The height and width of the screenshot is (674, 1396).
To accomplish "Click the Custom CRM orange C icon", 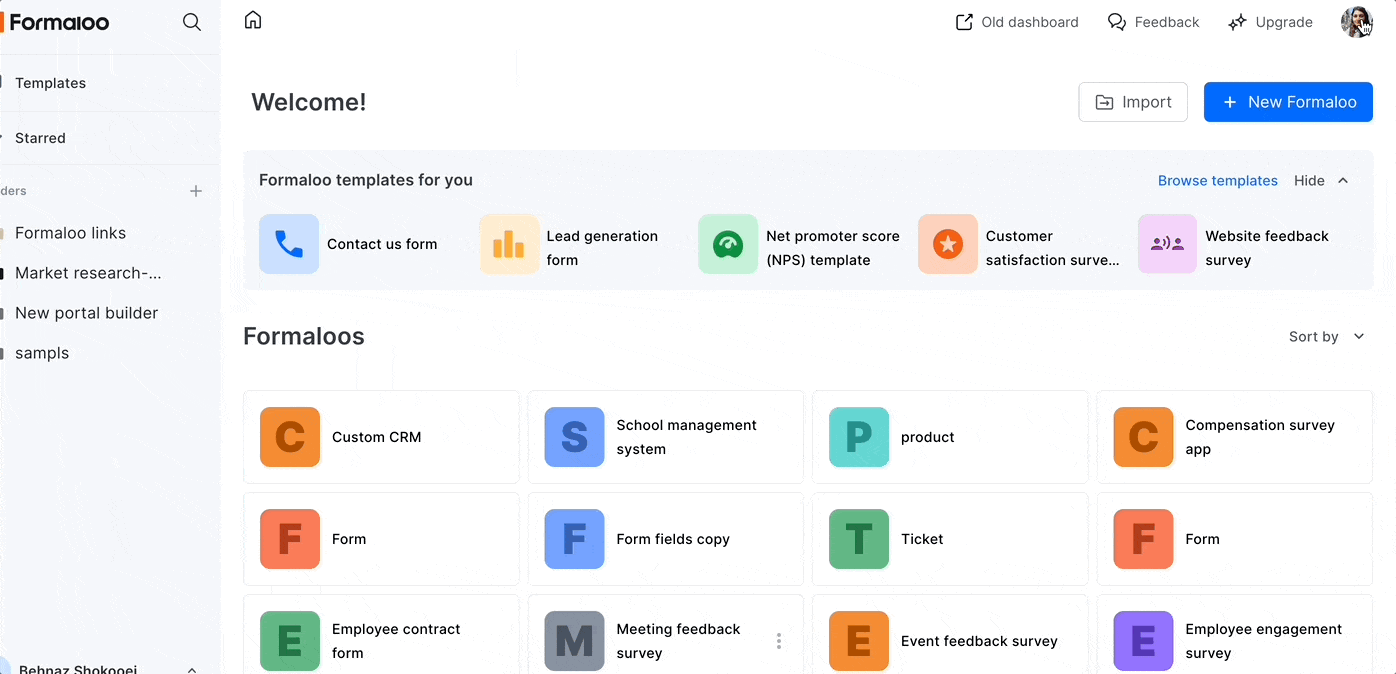I will click(x=290, y=437).
